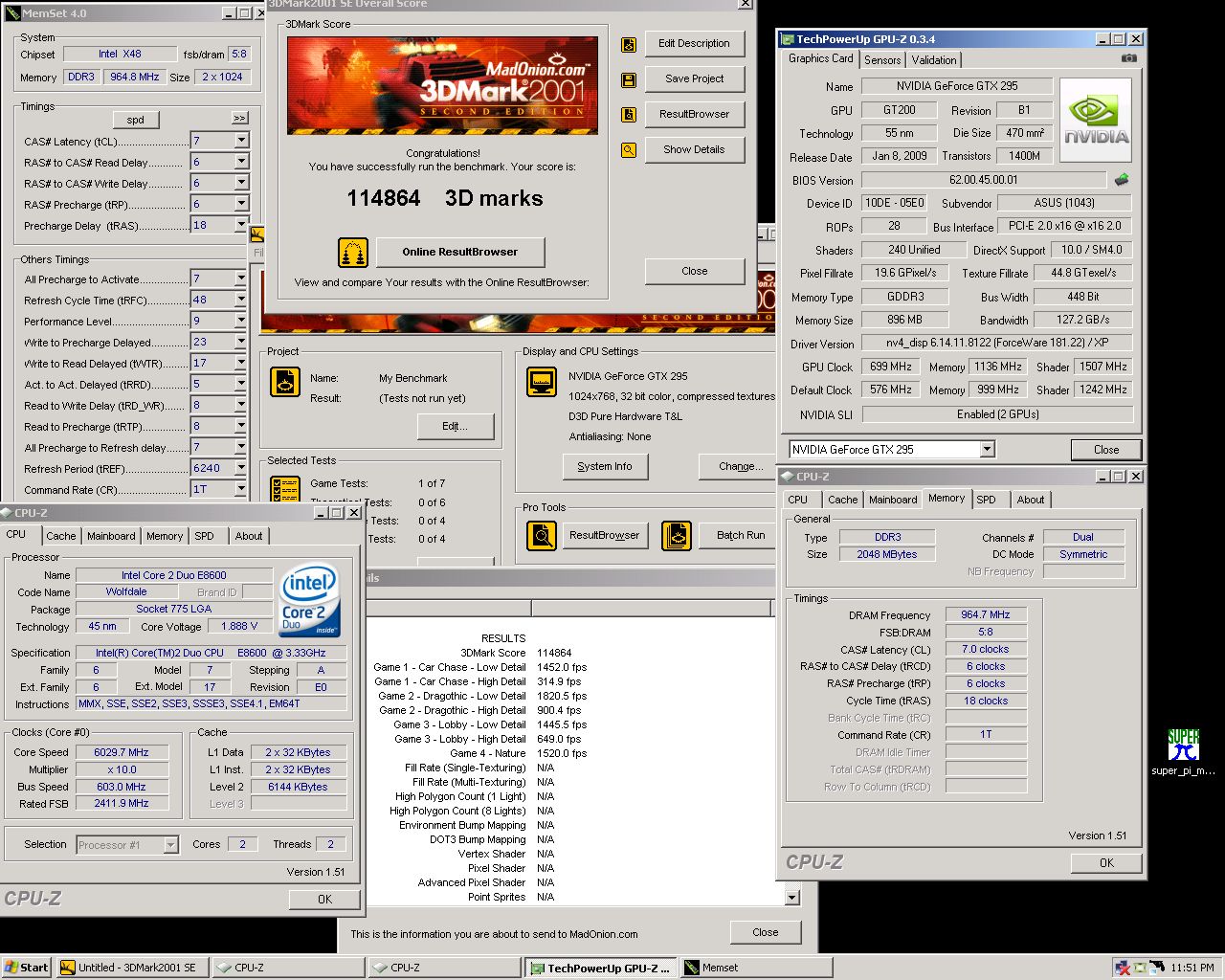The height and width of the screenshot is (980, 1225).
Task: Open RAS# Precharge (tRP) dropdown in MemSet
Action: pyautogui.click(x=241, y=204)
